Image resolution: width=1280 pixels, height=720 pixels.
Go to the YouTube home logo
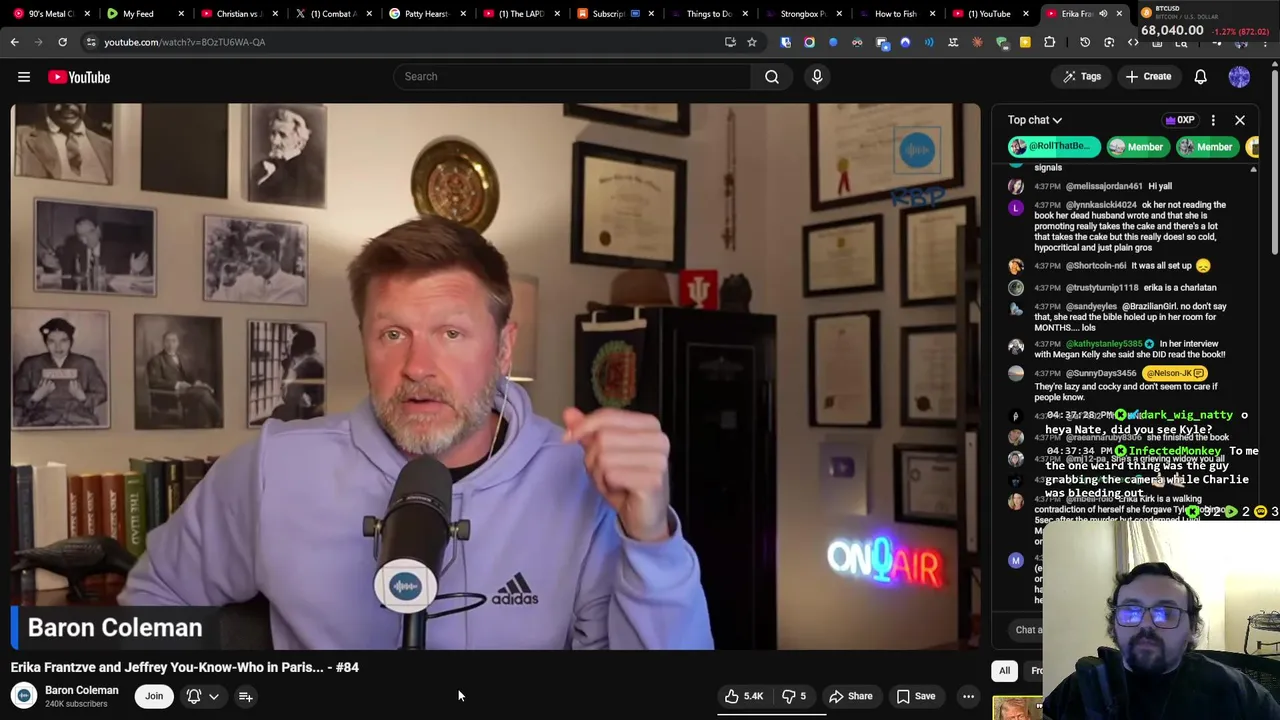(79, 77)
